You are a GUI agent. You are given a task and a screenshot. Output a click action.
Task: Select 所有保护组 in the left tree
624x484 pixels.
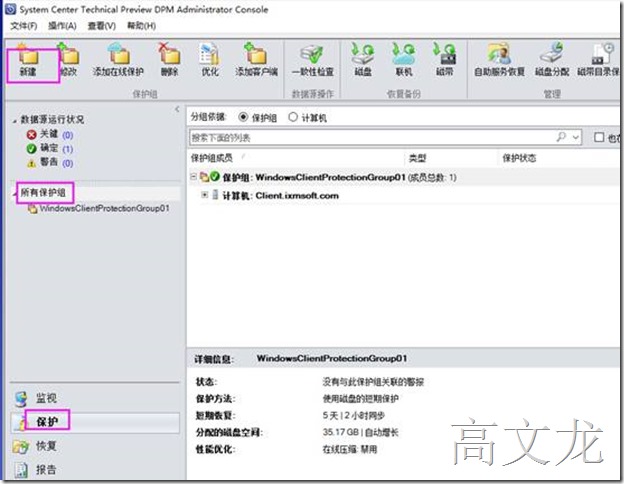[x=43, y=193]
